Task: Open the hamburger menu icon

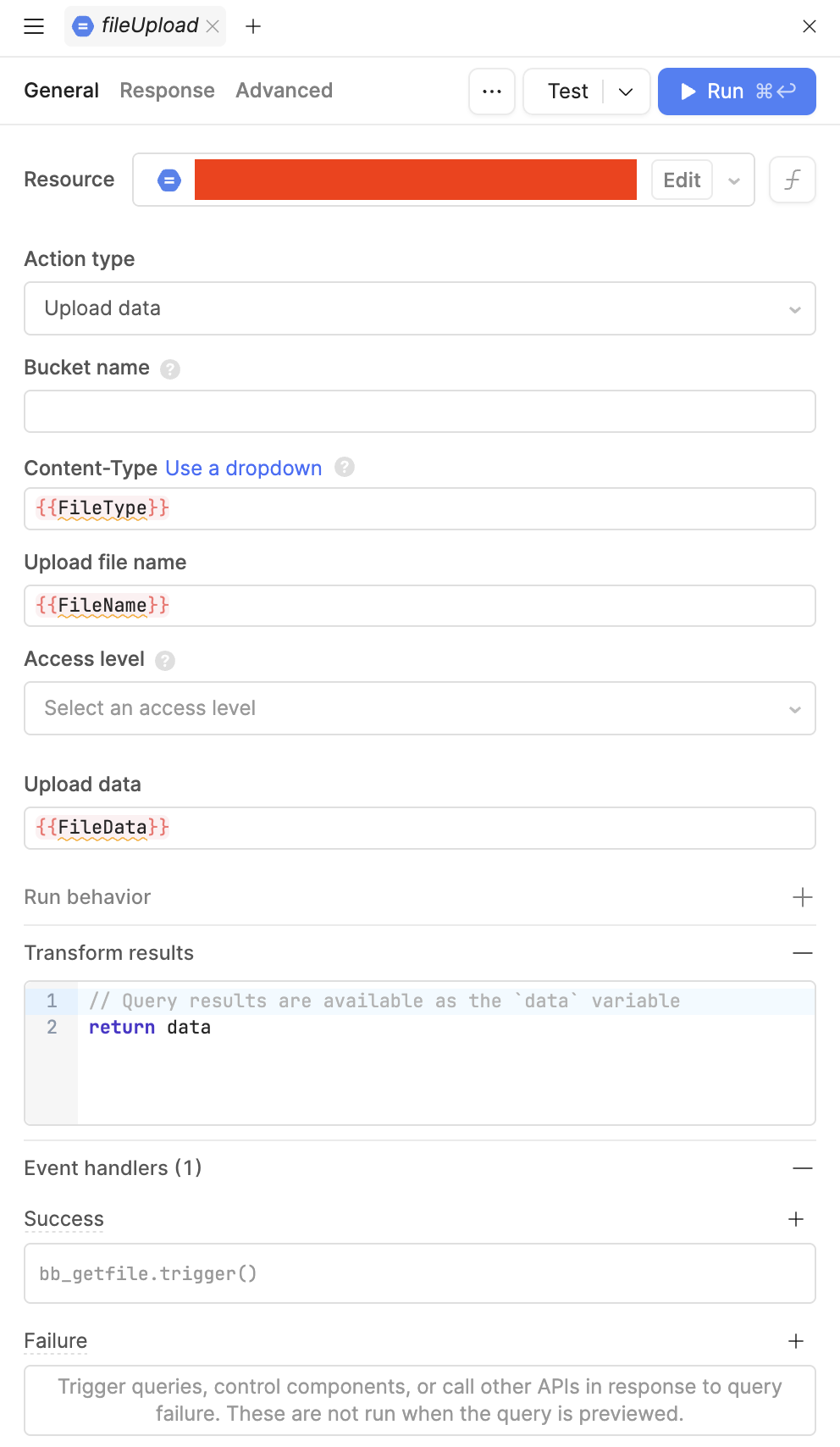Action: [34, 26]
